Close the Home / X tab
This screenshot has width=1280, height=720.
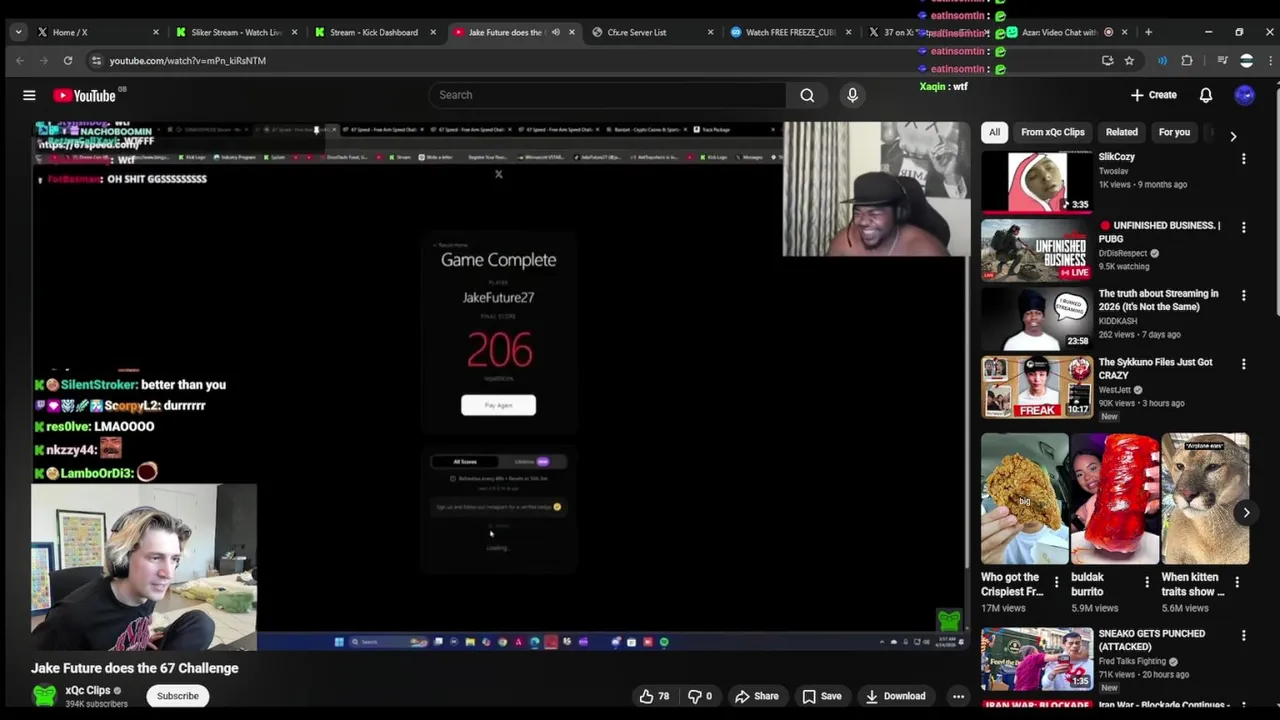(155, 32)
